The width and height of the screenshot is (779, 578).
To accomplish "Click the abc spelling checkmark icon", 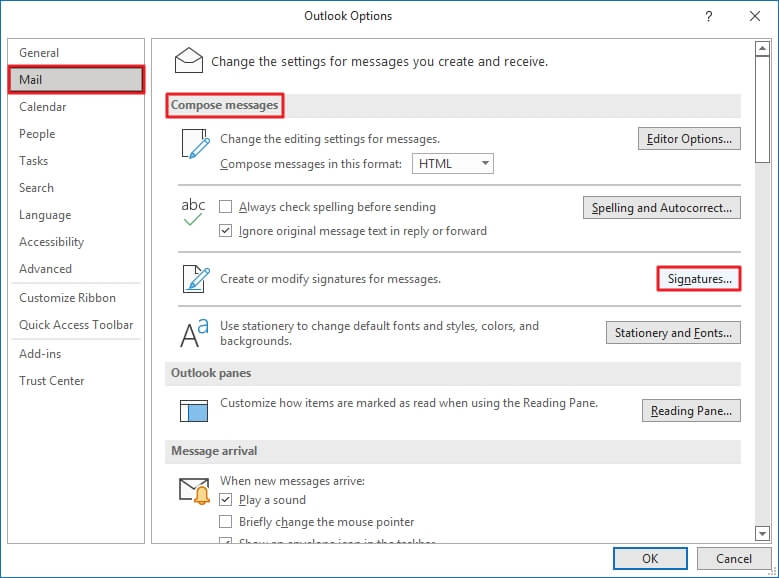I will [x=193, y=212].
